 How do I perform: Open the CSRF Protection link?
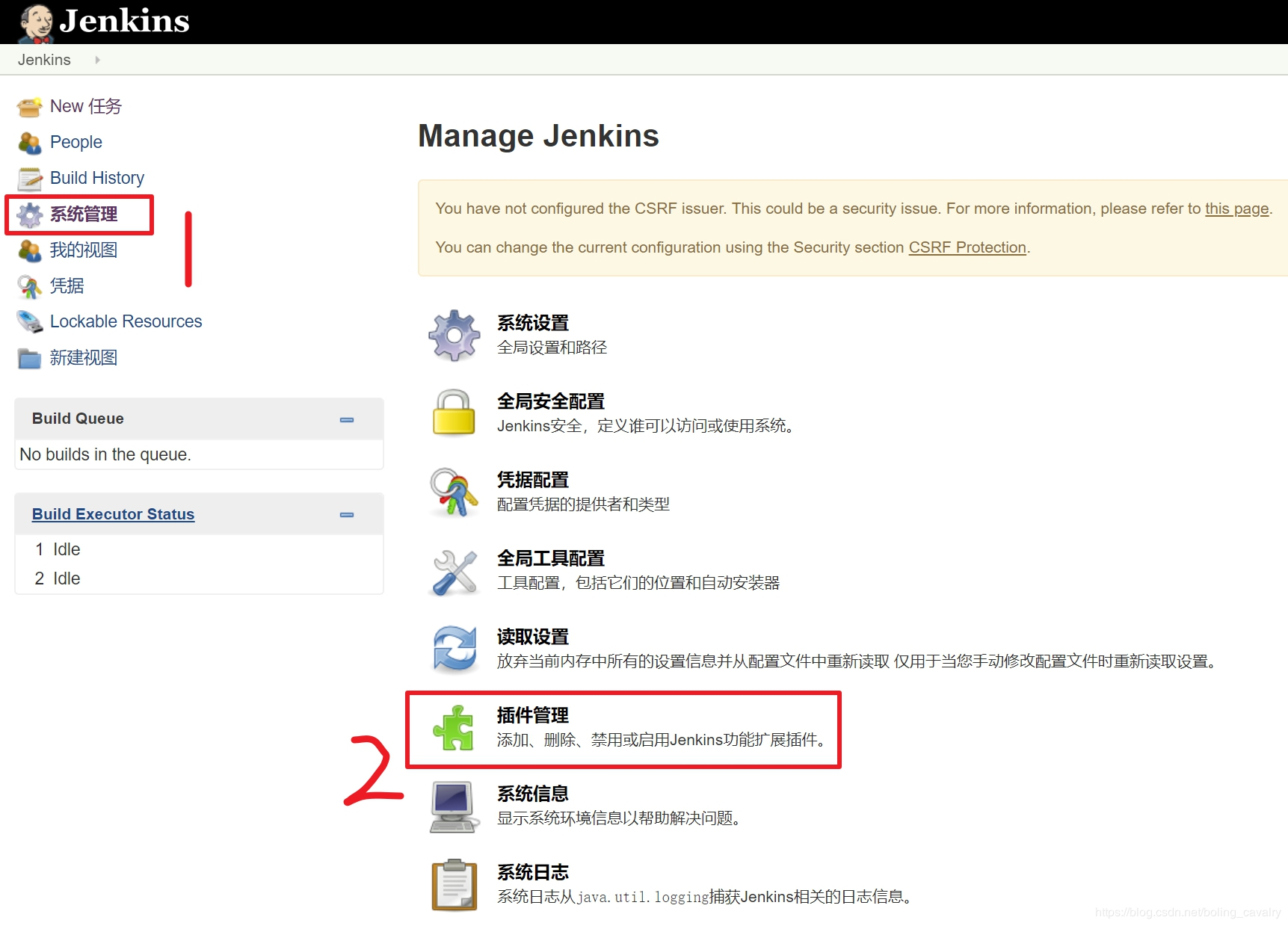(967, 247)
